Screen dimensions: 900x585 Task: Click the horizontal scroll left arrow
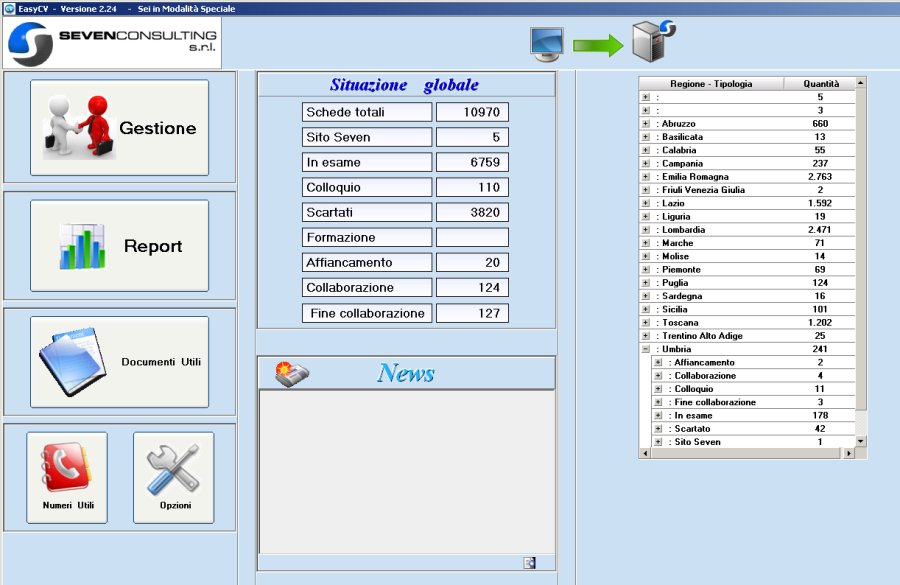pyautogui.click(x=645, y=453)
